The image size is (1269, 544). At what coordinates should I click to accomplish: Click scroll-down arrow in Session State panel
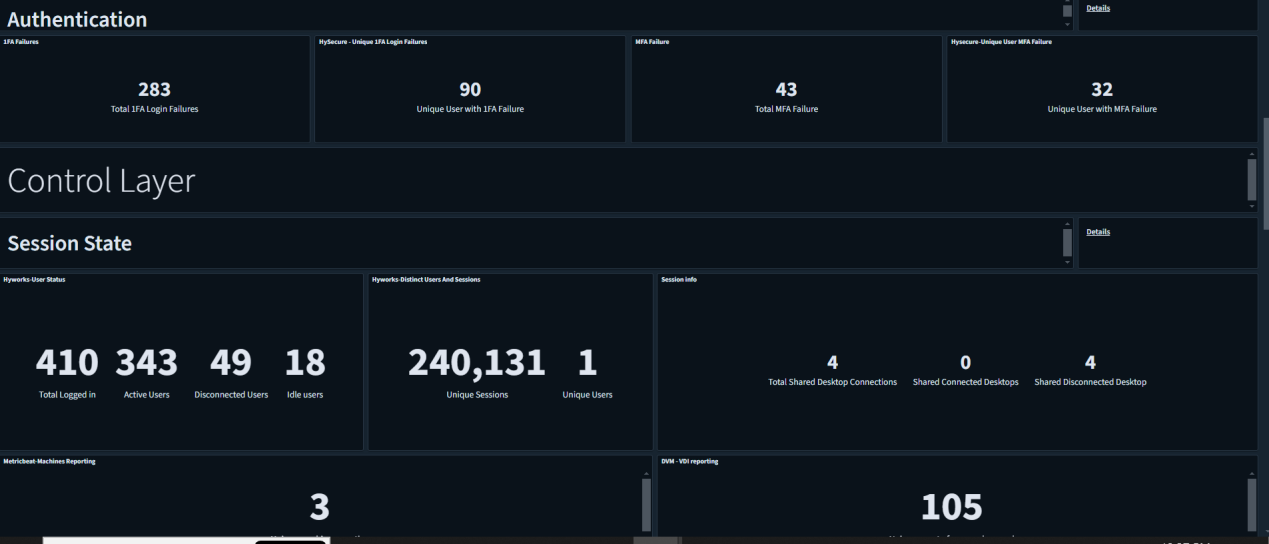(x=1067, y=262)
